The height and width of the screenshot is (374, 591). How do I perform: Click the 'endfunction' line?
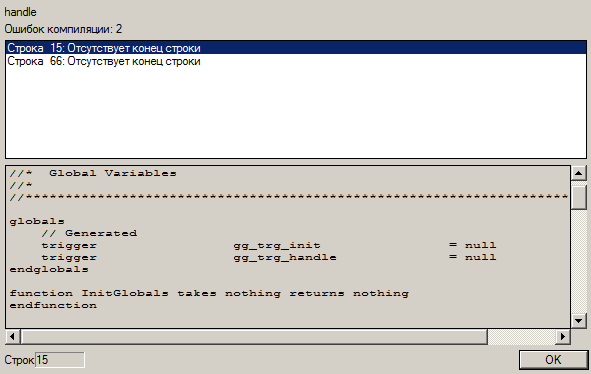pyautogui.click(x=53, y=305)
